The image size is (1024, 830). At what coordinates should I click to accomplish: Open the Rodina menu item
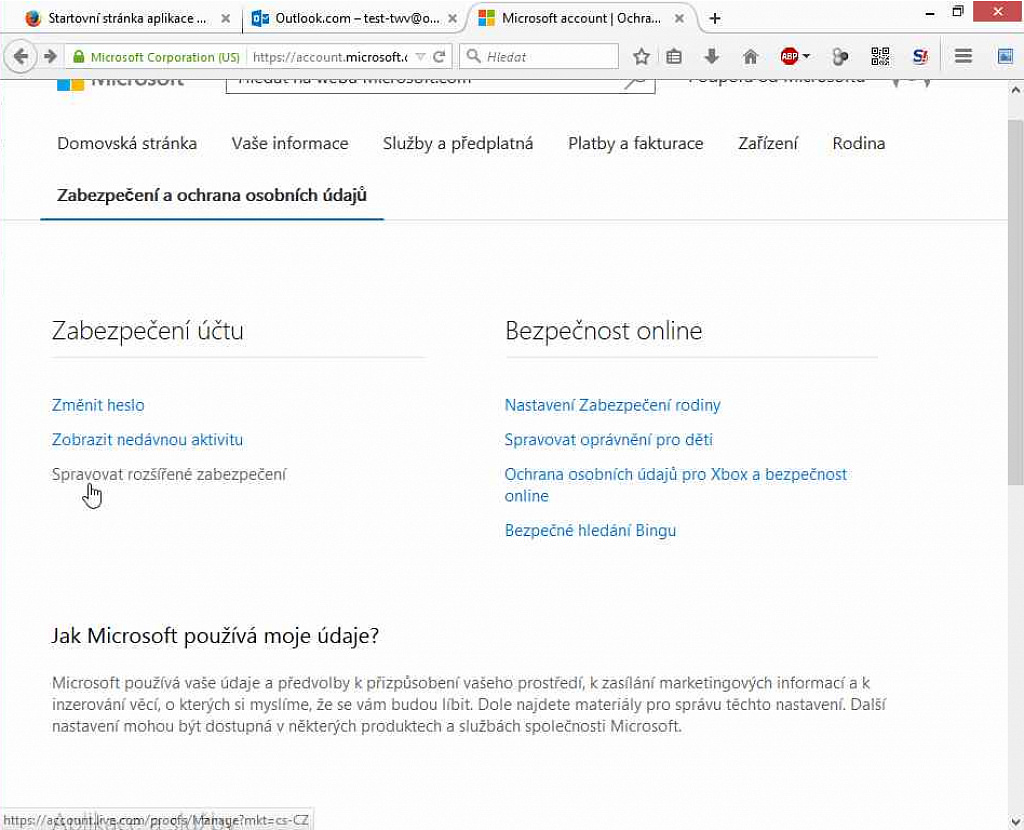(859, 143)
